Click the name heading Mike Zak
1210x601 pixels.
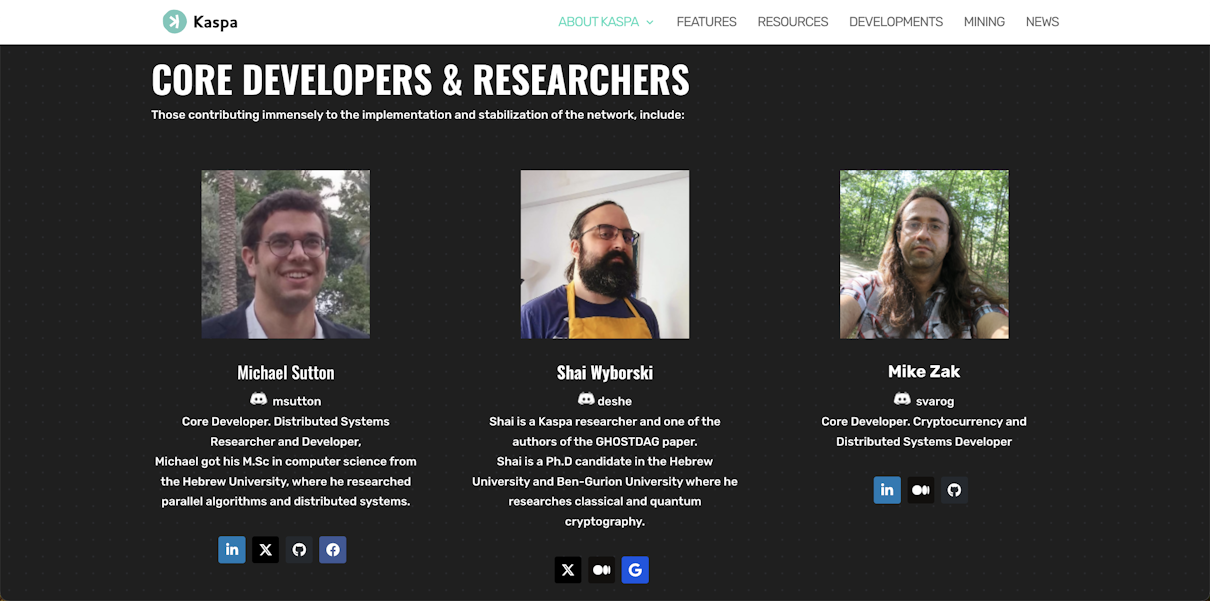click(x=924, y=371)
